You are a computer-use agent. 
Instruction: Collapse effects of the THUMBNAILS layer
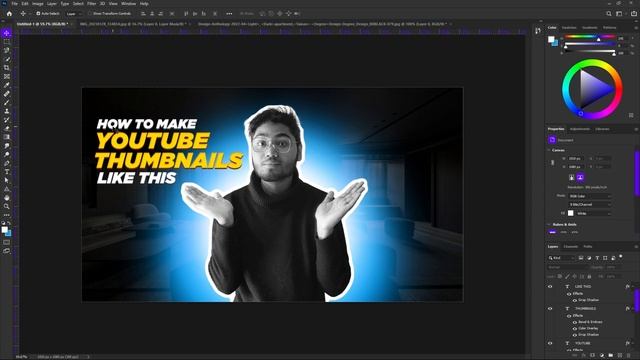coord(633,309)
